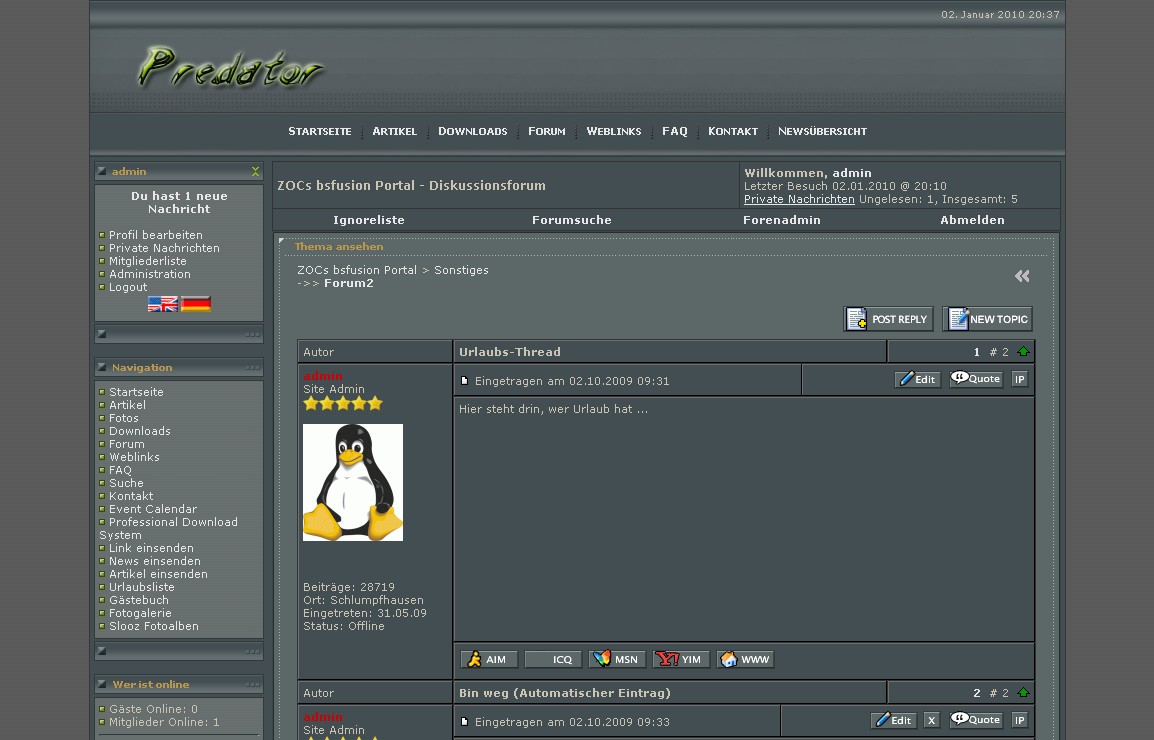Image resolution: width=1154 pixels, height=740 pixels.
Task: Contact admin via AIM icon
Action: pos(489,660)
